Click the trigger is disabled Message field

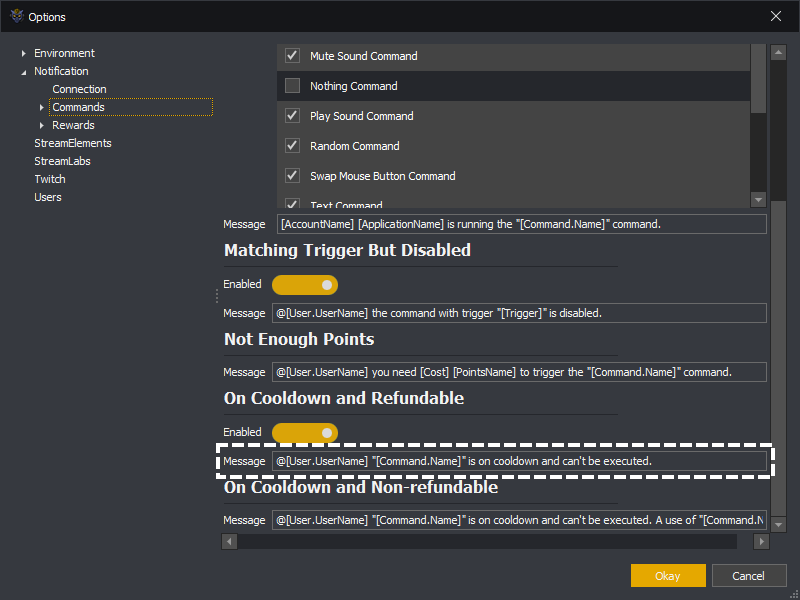tap(519, 313)
